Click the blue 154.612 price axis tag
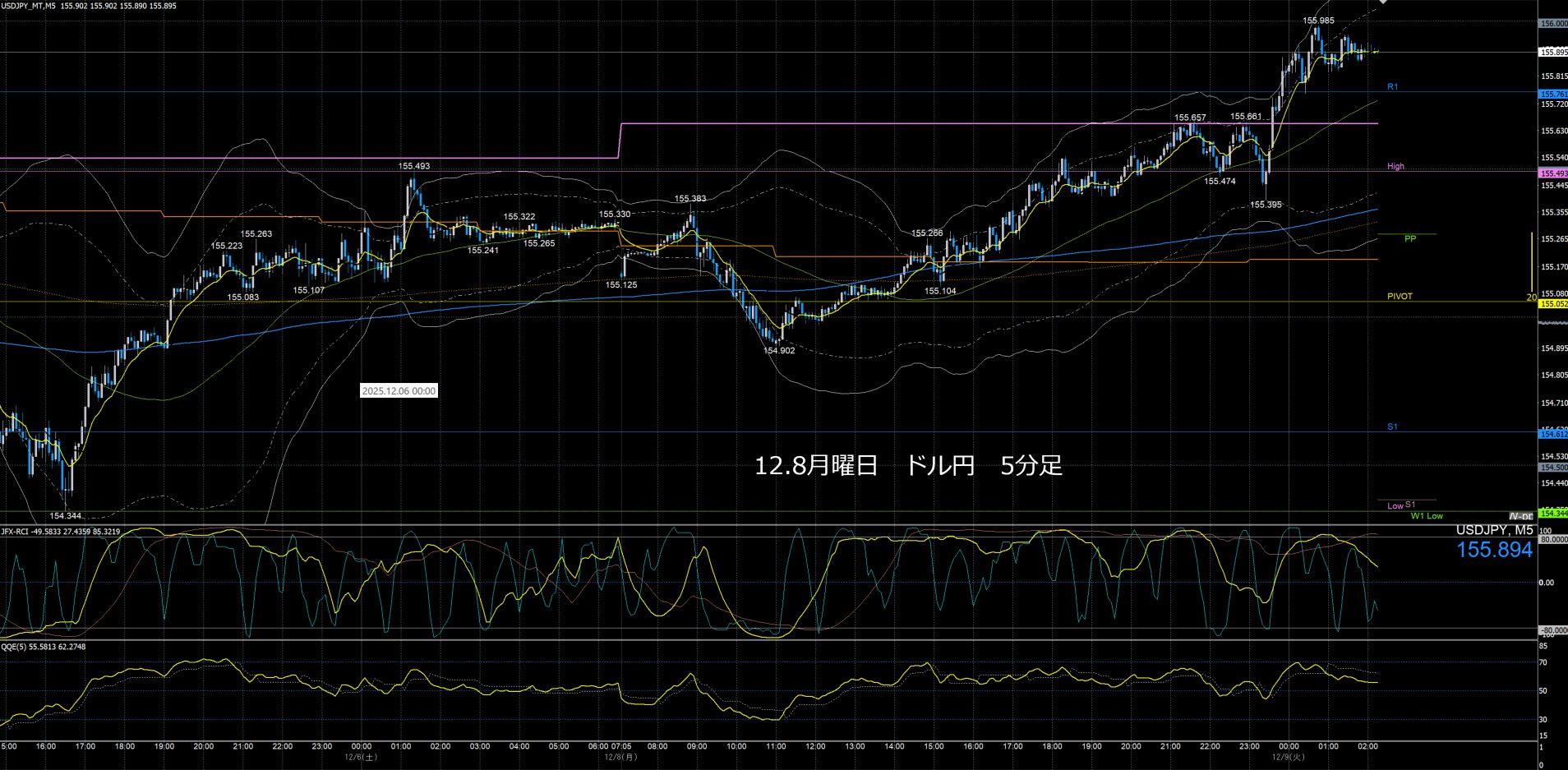 [x=1552, y=434]
